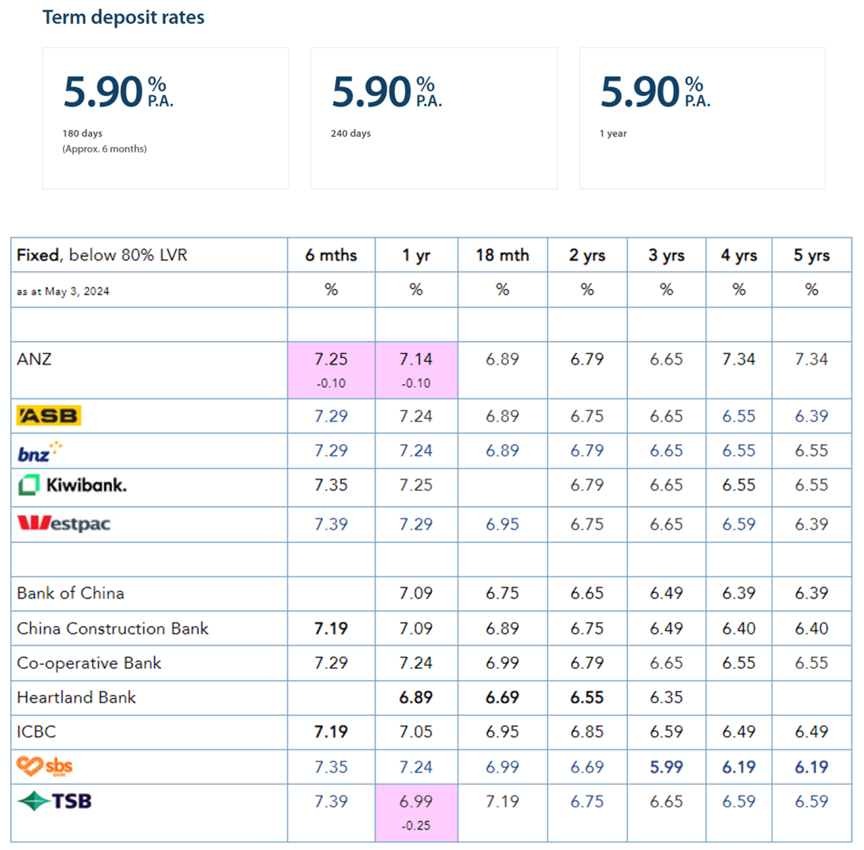Click sbs's 3 year rate 5.99

[667, 767]
